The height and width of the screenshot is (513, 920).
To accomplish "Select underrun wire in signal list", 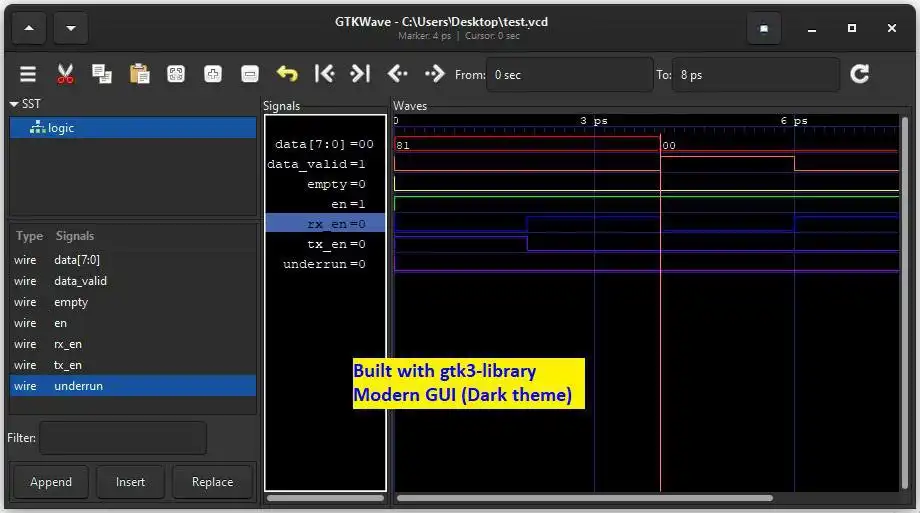I will pos(133,386).
